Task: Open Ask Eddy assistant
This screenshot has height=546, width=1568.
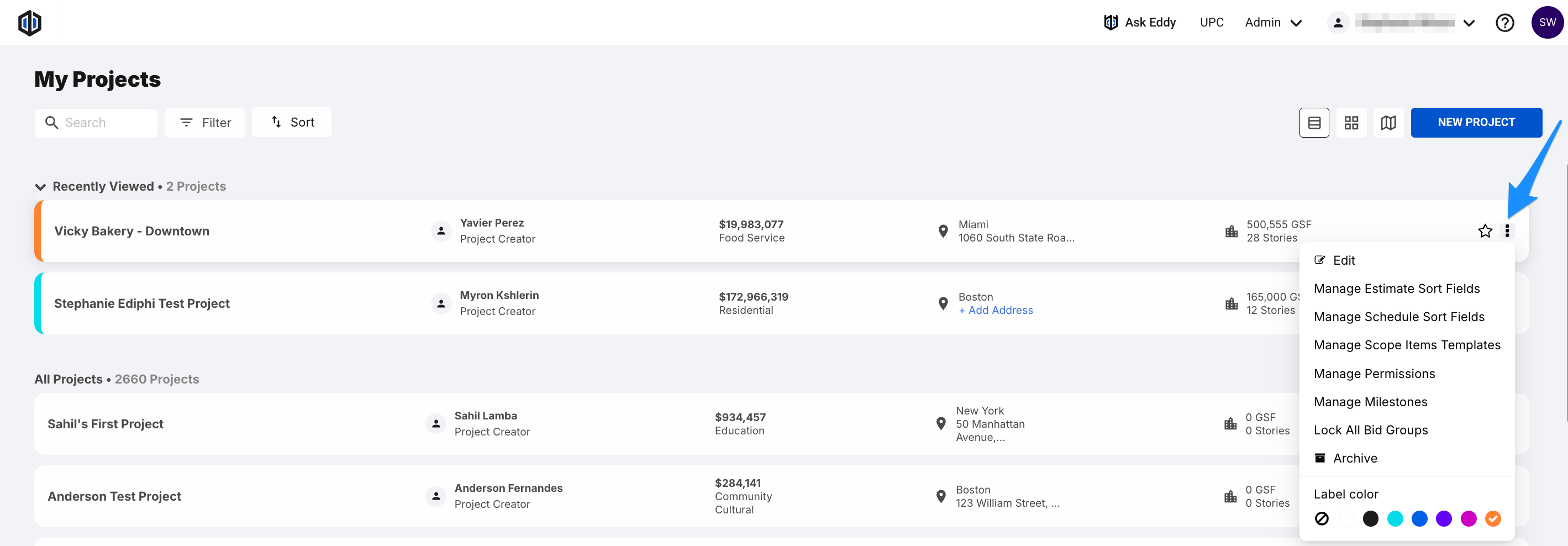Action: (1139, 23)
